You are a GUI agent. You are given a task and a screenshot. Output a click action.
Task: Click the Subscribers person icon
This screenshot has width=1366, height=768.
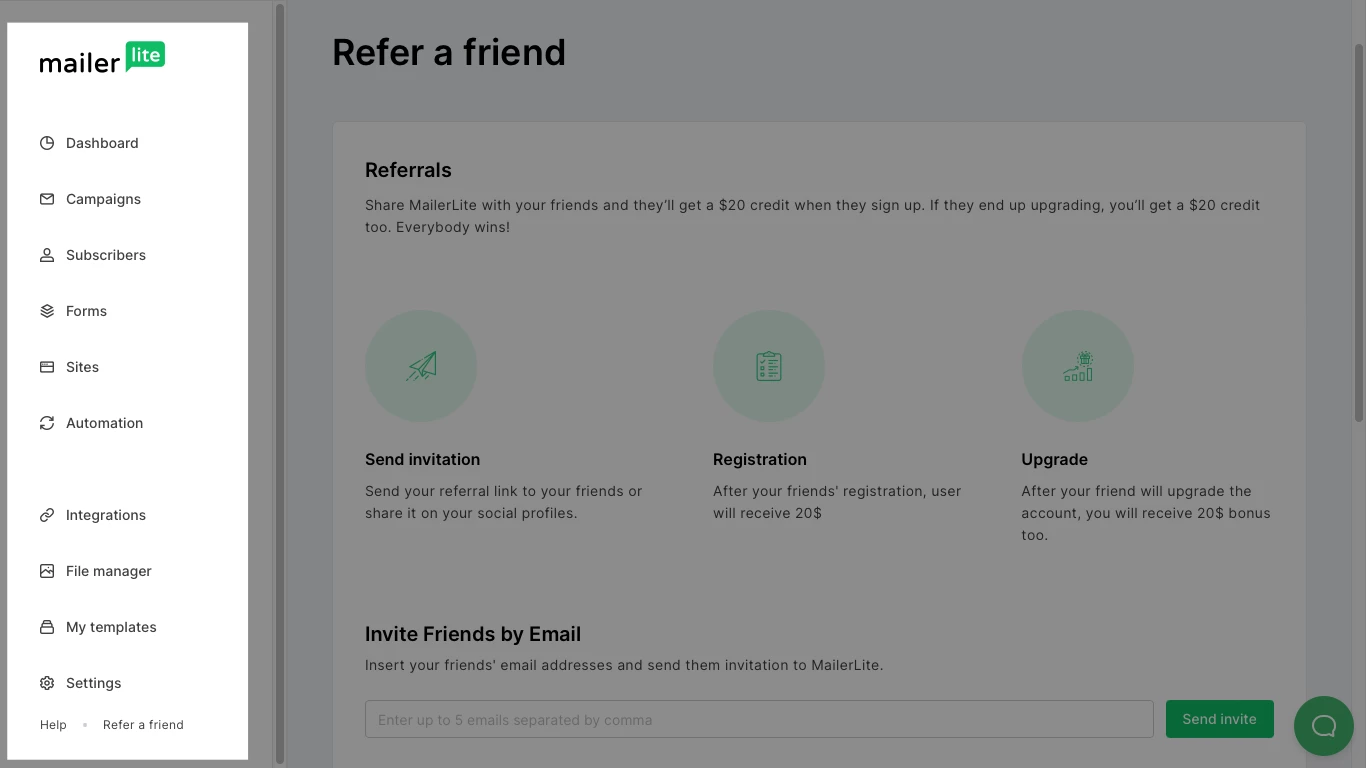click(47, 255)
